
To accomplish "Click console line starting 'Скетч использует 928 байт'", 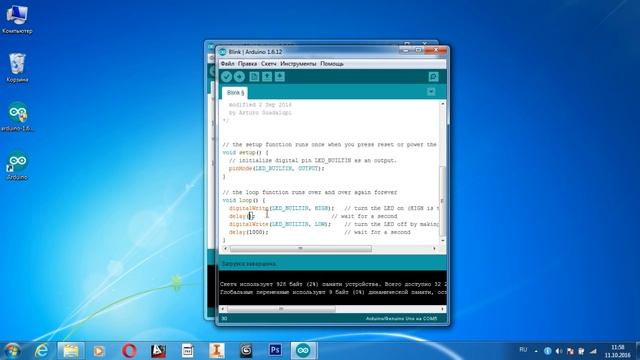I will [333, 284].
